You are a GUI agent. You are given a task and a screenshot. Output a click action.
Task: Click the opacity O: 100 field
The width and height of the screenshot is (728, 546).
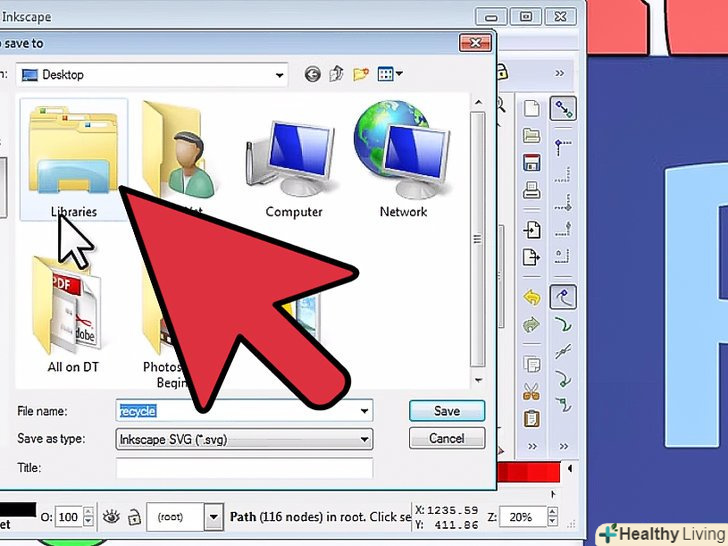tap(68, 517)
